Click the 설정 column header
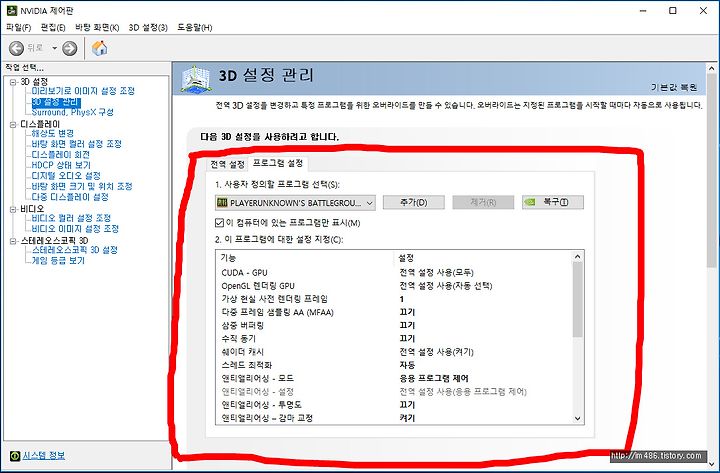The image size is (720, 473). 483,258
